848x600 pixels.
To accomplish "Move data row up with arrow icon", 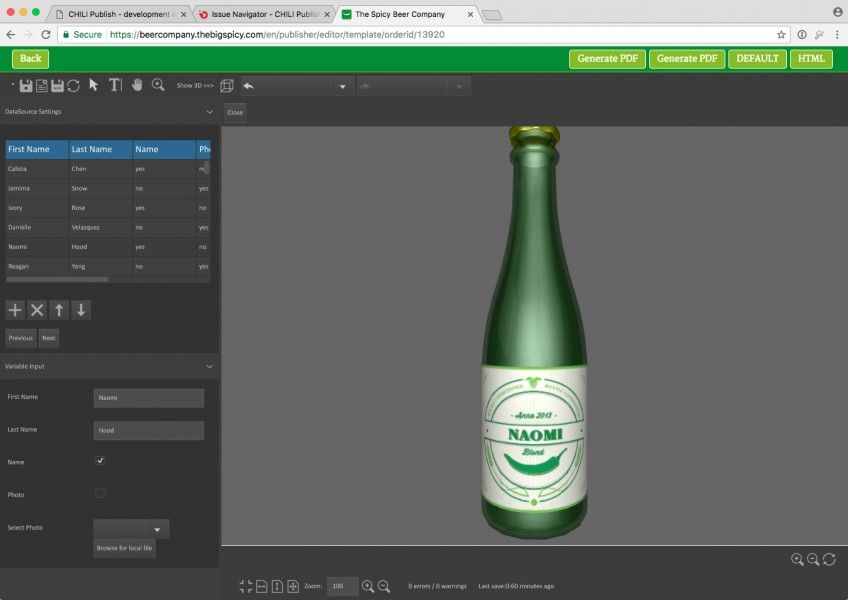I will [59, 310].
